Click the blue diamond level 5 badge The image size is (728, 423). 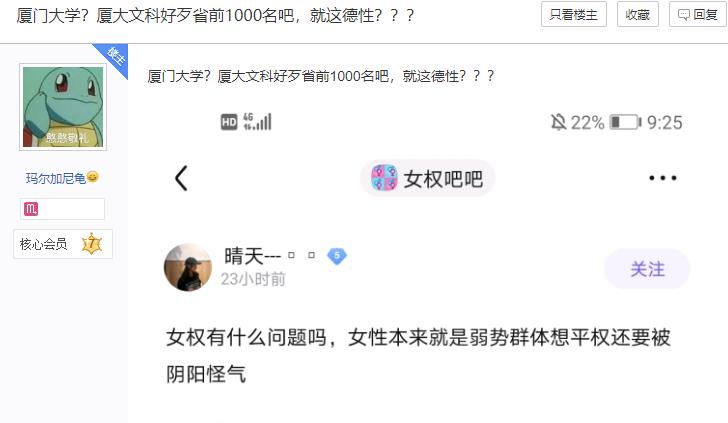(x=337, y=256)
